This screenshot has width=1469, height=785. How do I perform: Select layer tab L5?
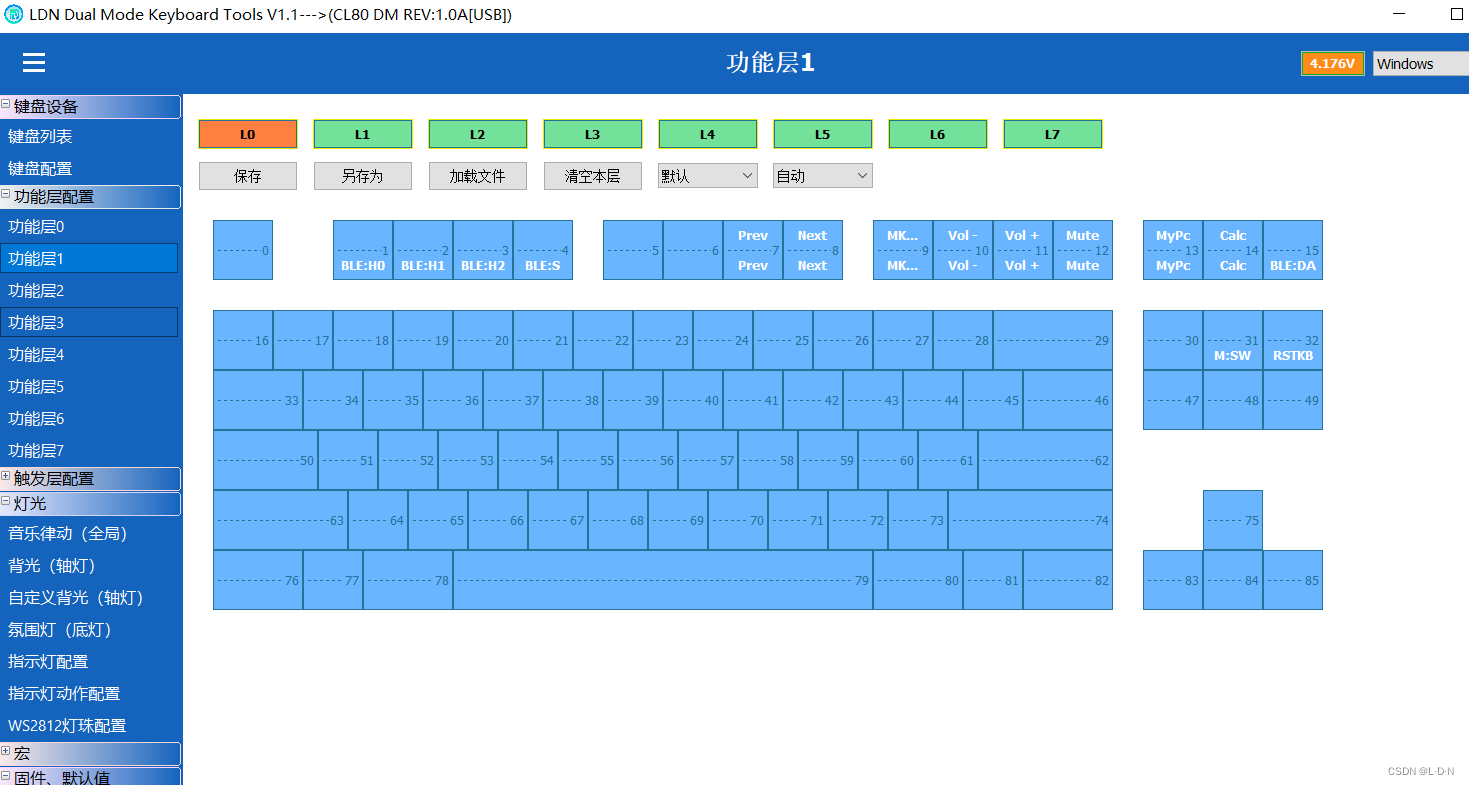point(822,134)
